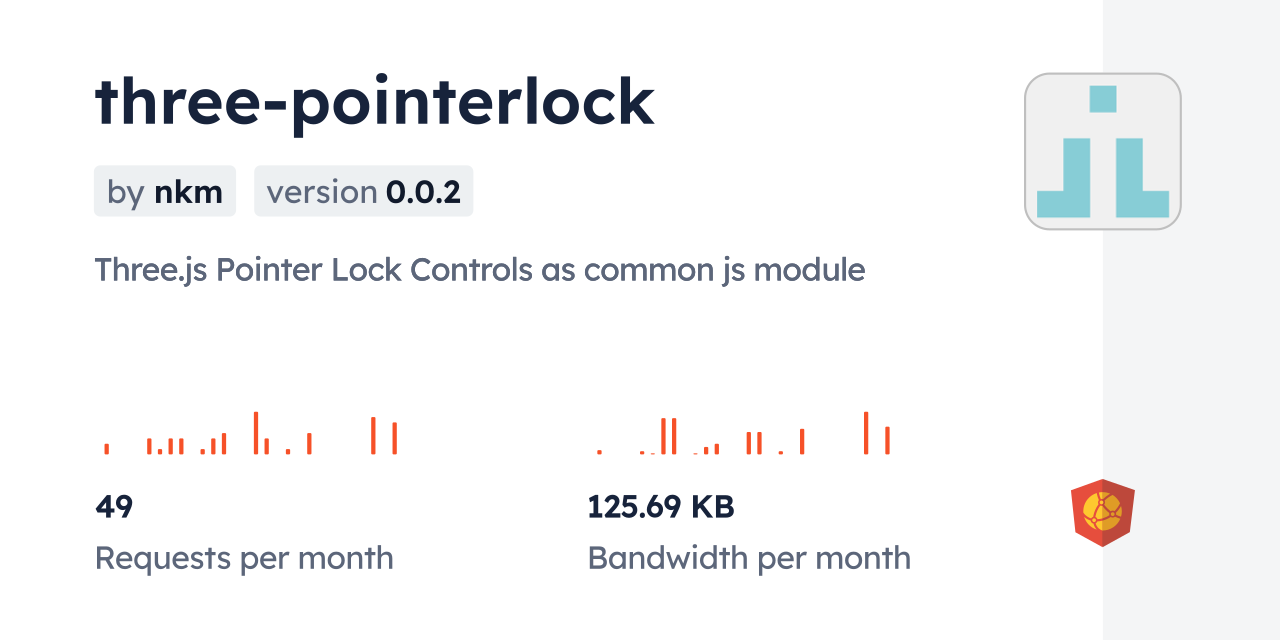This screenshot has width=1280, height=640.
Task: Click the "Requests per month" label
Action: click(244, 558)
